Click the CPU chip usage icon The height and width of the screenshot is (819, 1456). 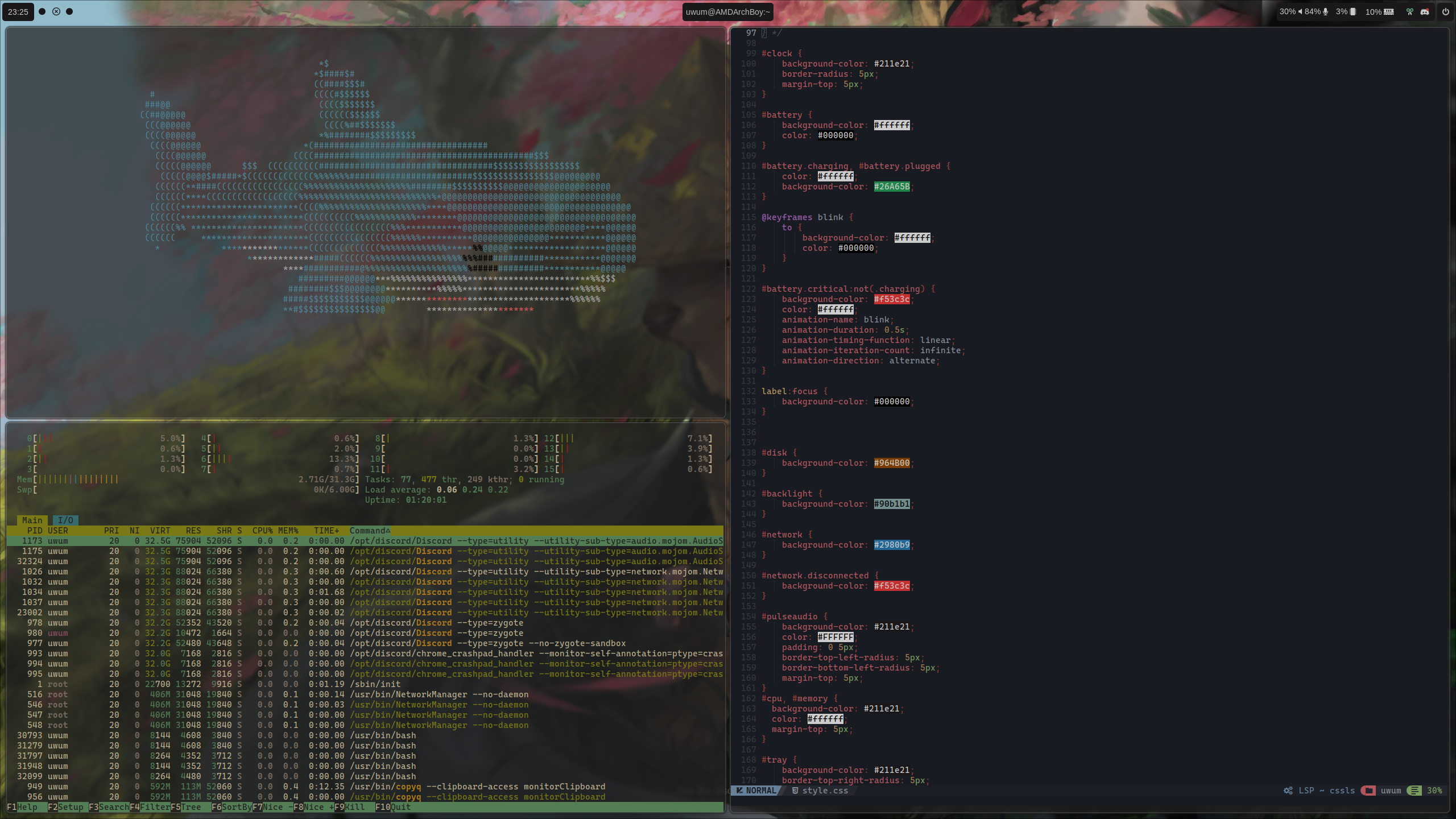[x=1353, y=11]
